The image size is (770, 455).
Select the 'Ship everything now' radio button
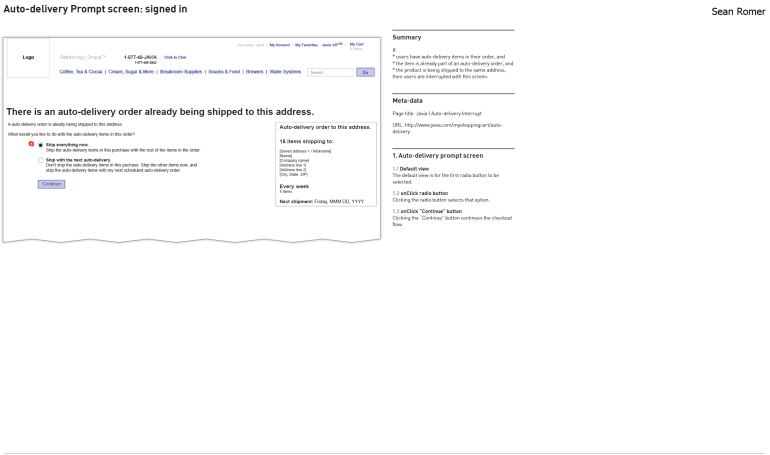pyautogui.click(x=40, y=145)
